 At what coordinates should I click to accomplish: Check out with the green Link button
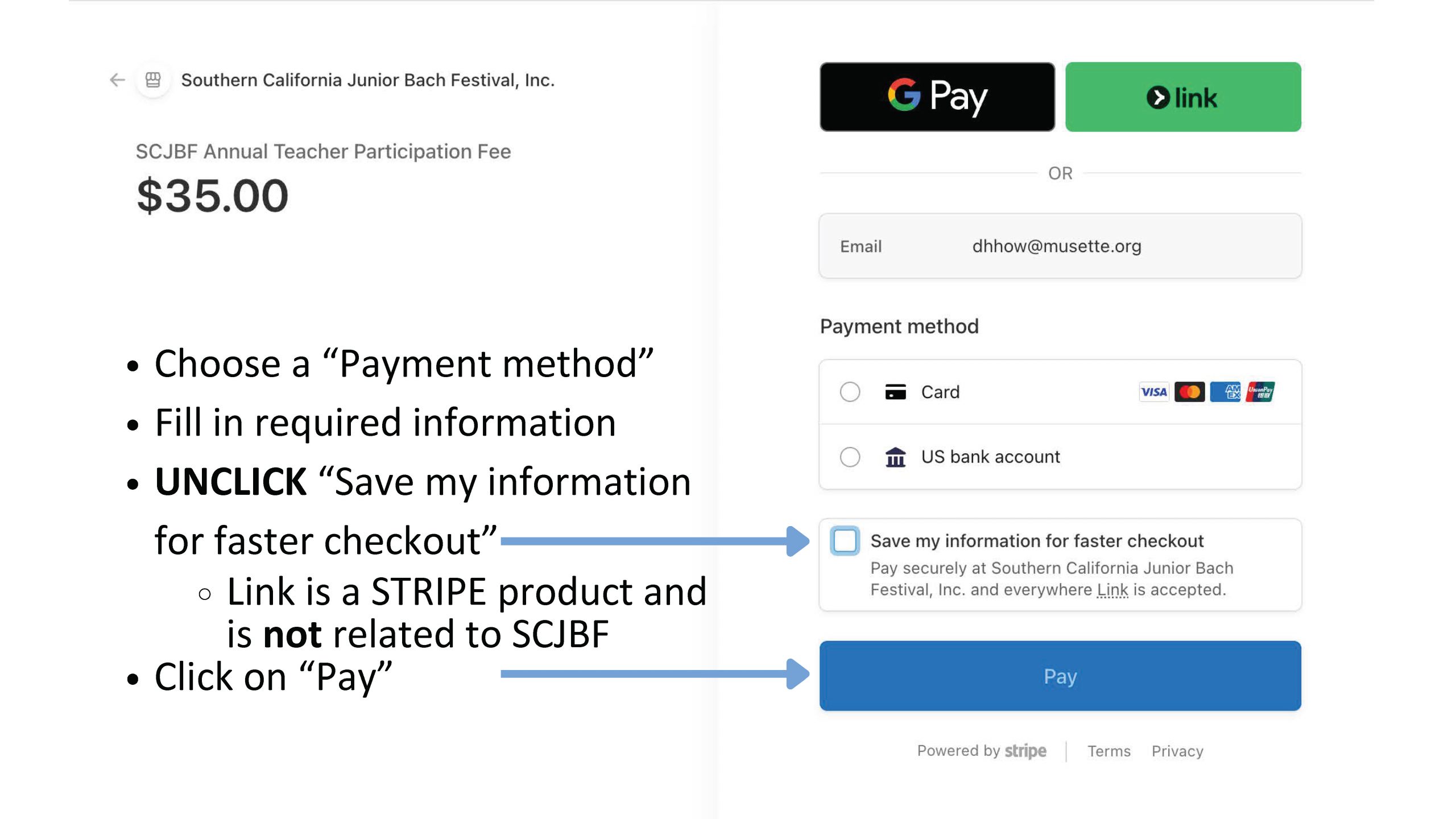click(x=1182, y=97)
